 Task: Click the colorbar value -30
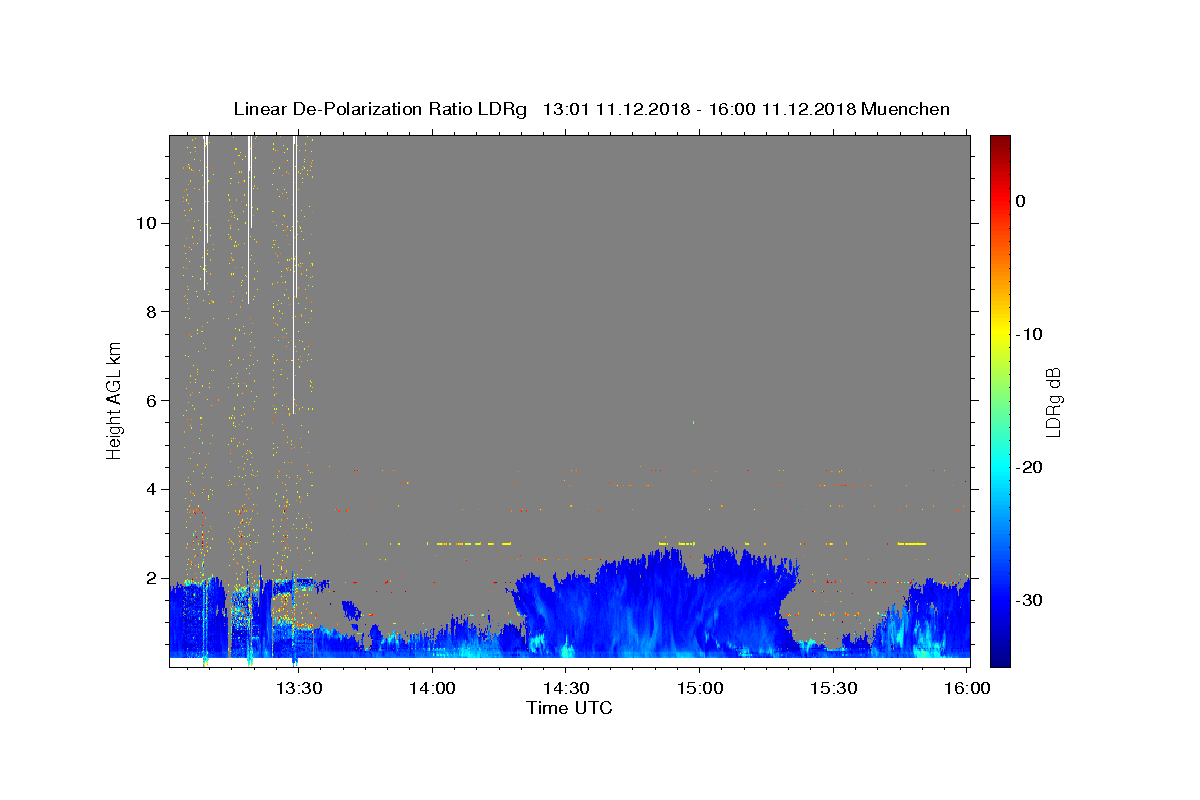click(x=1030, y=600)
